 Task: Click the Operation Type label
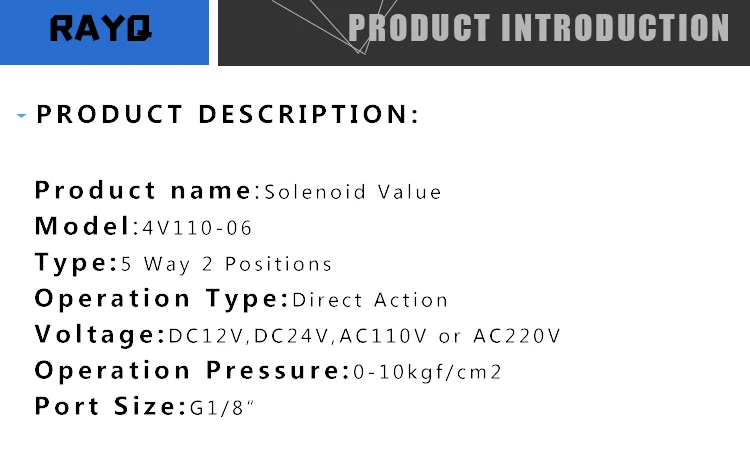click(162, 299)
